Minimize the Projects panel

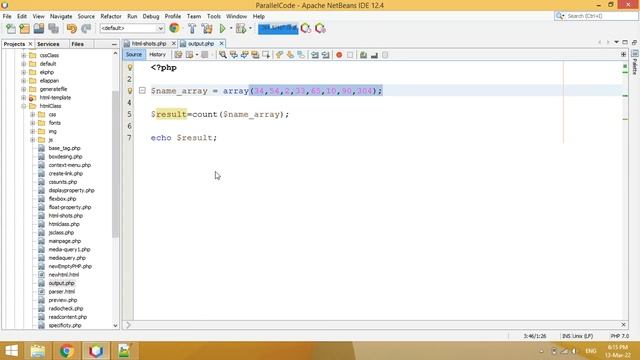(114, 44)
